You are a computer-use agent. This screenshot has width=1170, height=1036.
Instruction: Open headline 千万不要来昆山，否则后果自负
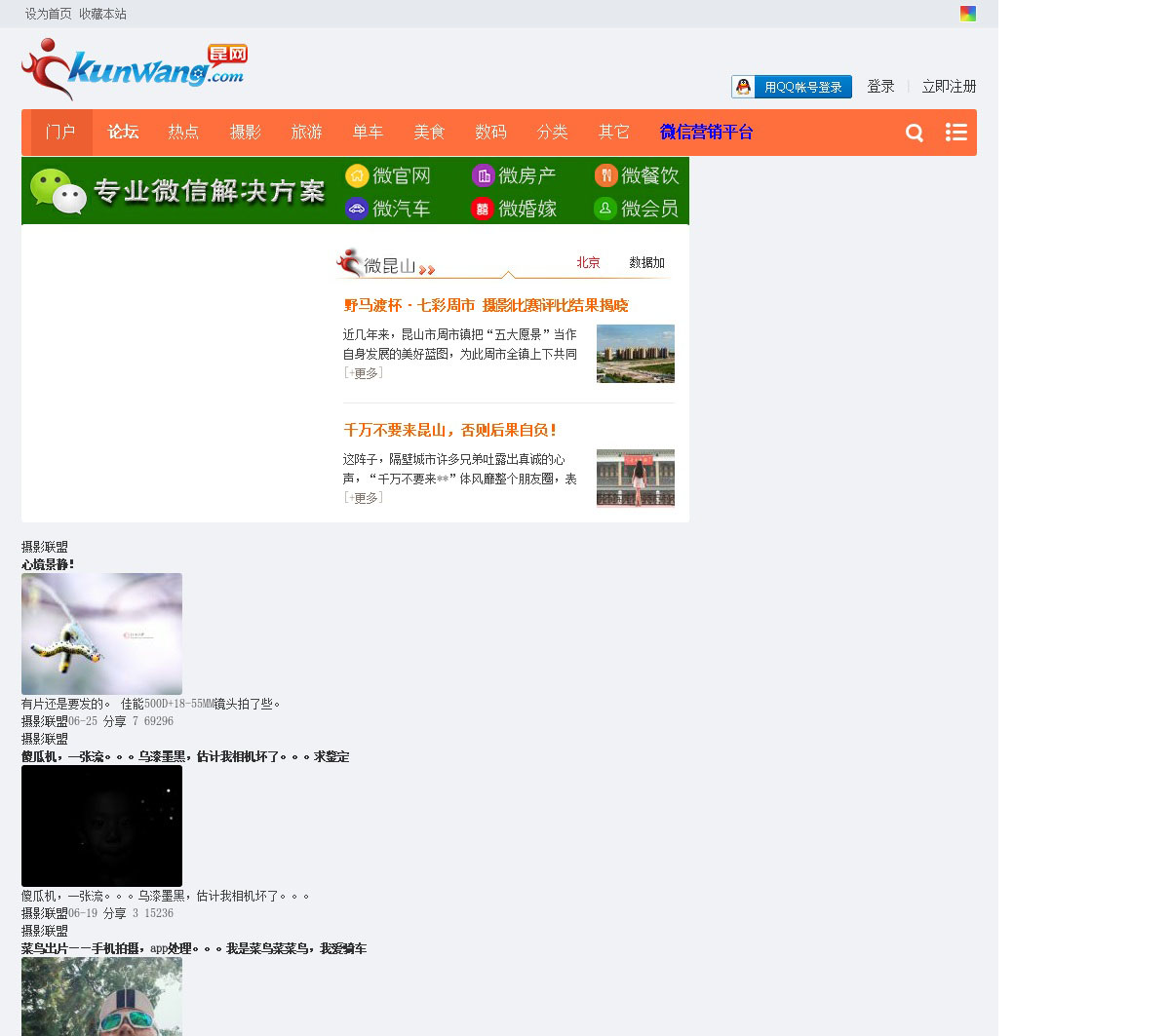pos(450,431)
